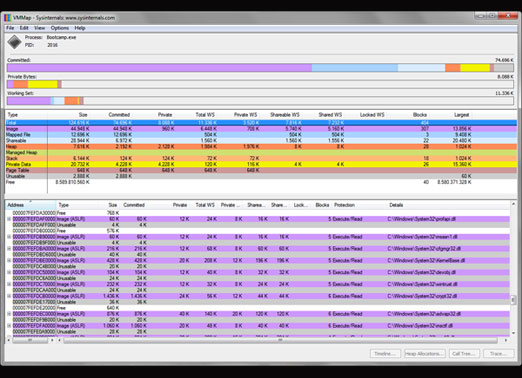Select the Mapped File summary row
Viewport: 522px width, 378px height.
click(x=261, y=135)
